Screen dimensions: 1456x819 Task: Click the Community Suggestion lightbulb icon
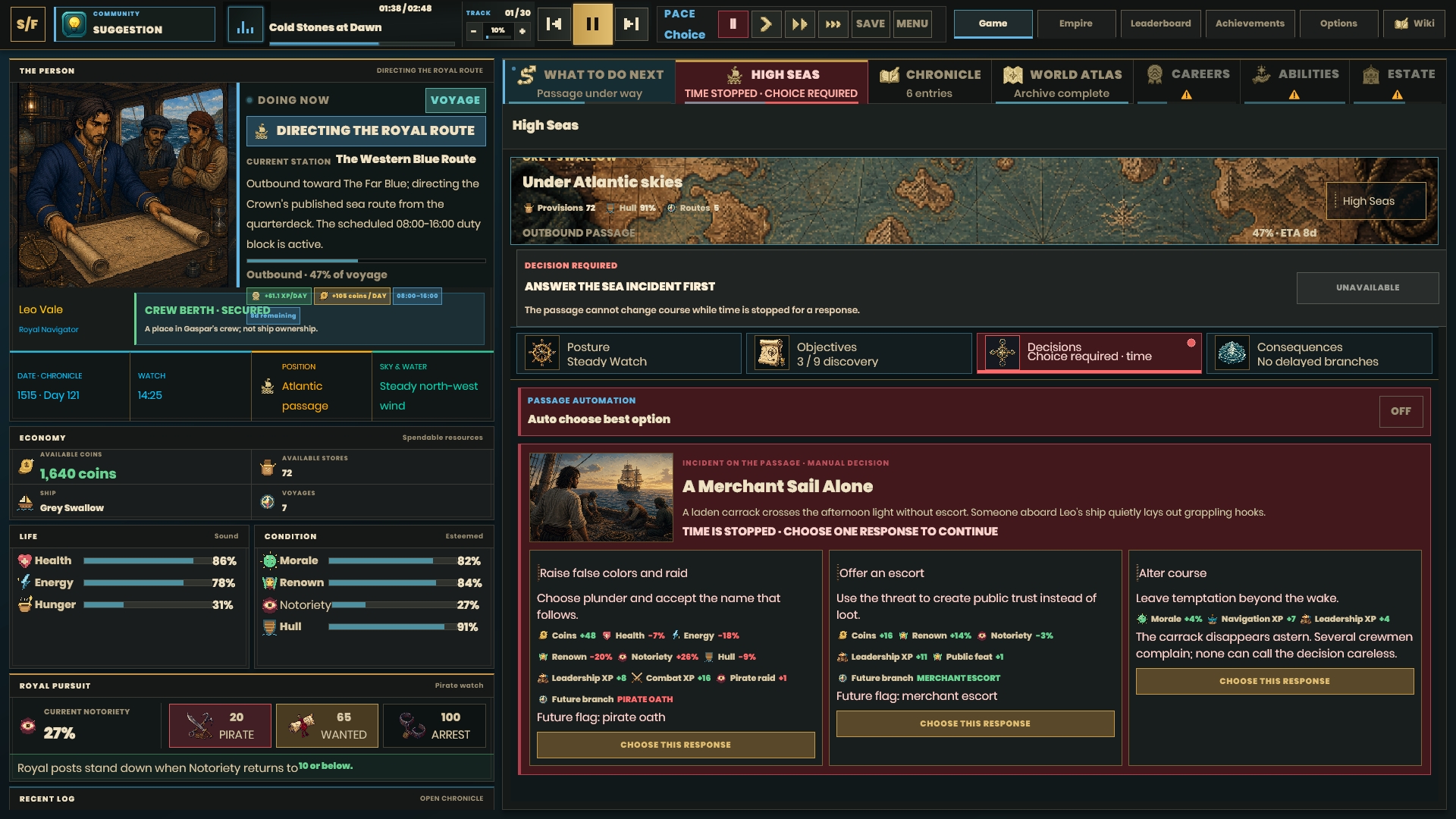[74, 24]
